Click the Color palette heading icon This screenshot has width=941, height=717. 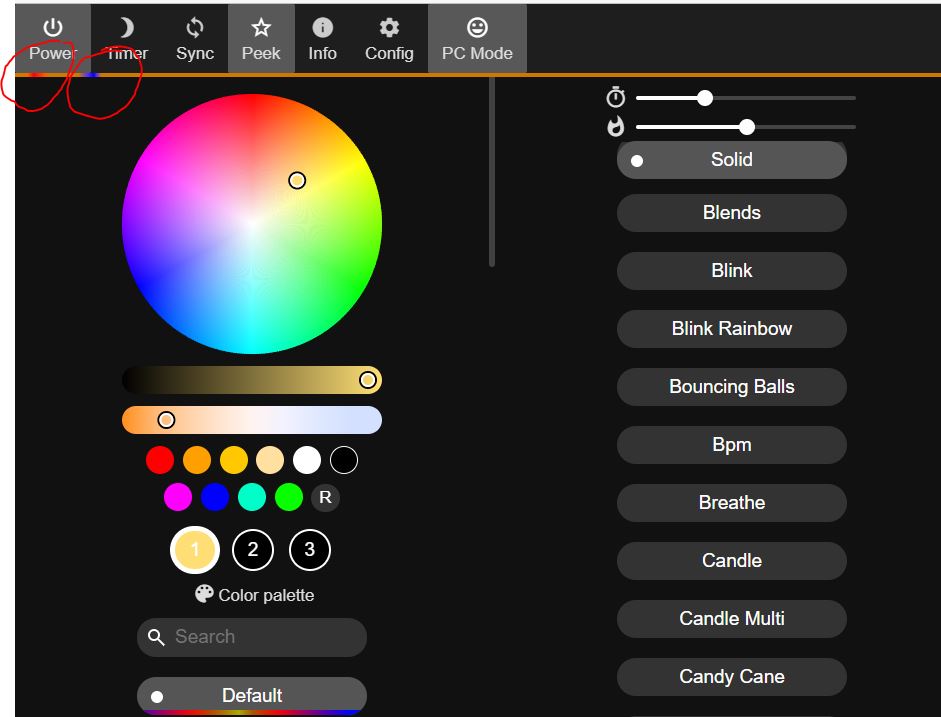tap(204, 594)
